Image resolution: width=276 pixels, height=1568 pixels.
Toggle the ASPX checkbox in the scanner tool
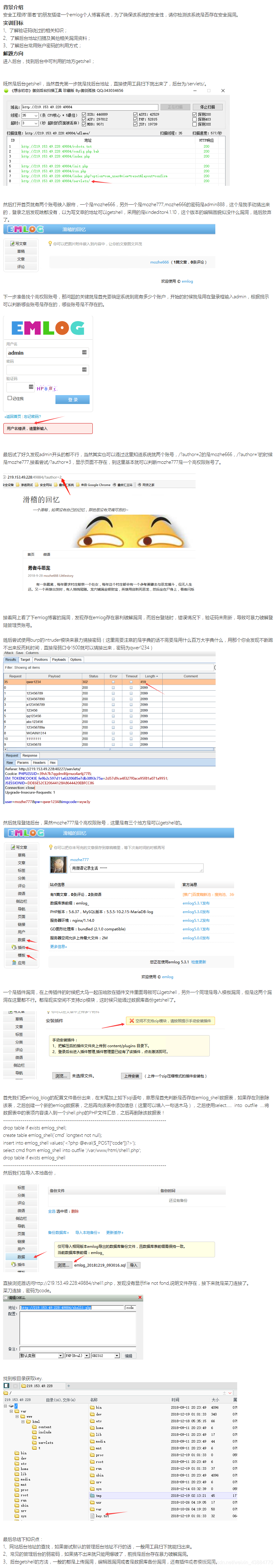tap(136, 114)
